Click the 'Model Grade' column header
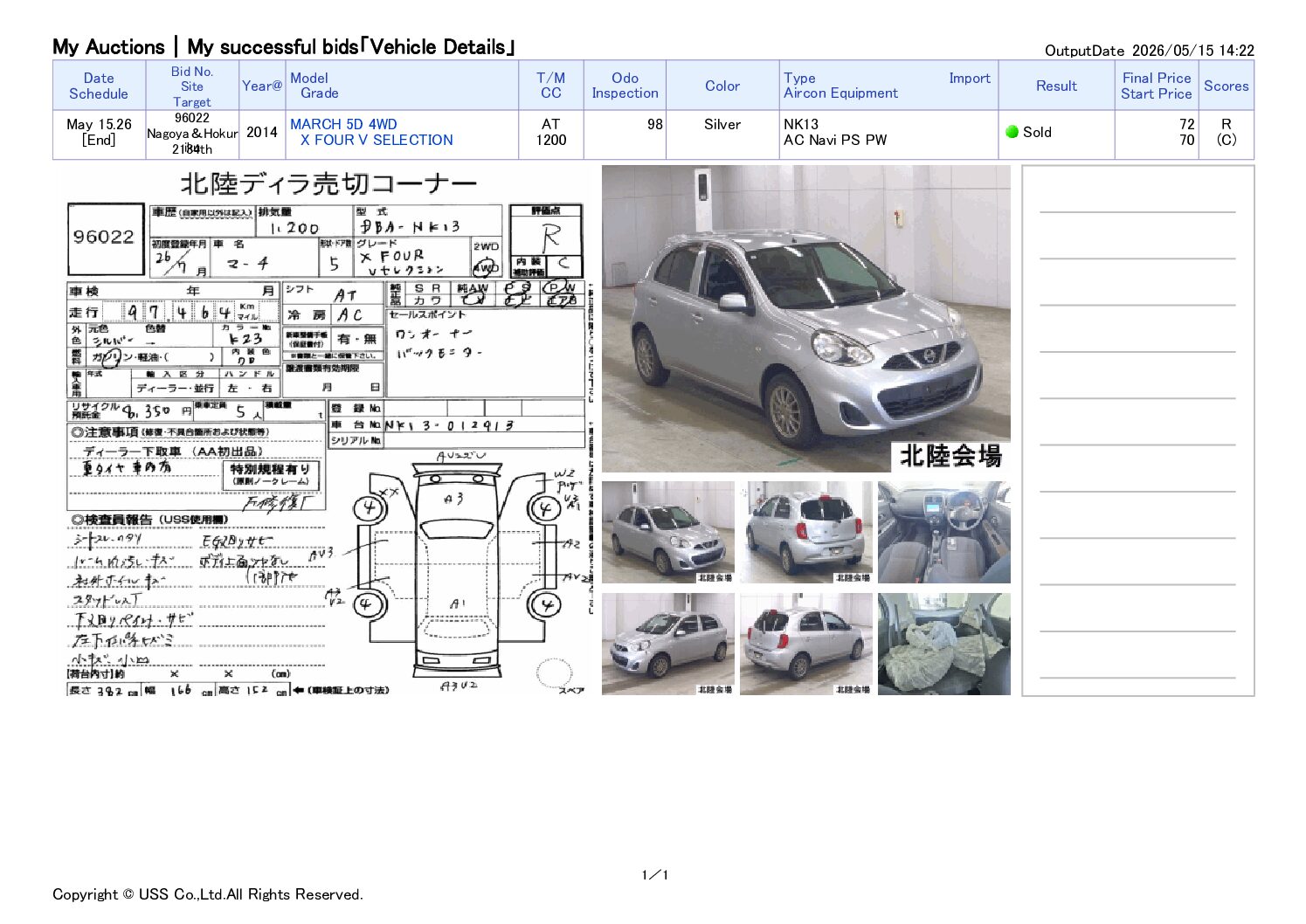This screenshot has height=924, width=1306. pyautogui.click(x=402, y=86)
